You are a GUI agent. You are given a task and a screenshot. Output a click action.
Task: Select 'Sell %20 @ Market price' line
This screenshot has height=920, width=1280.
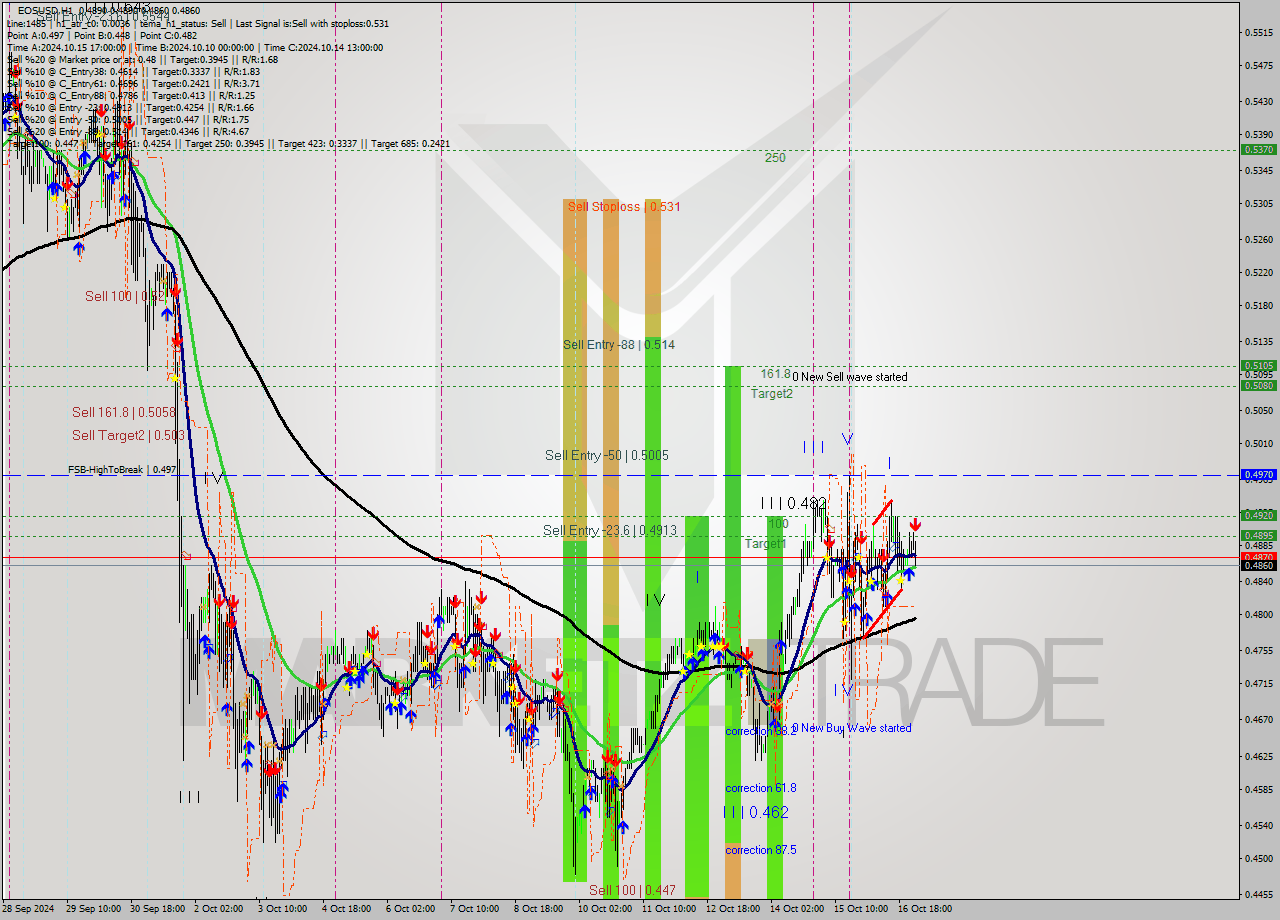[142, 59]
